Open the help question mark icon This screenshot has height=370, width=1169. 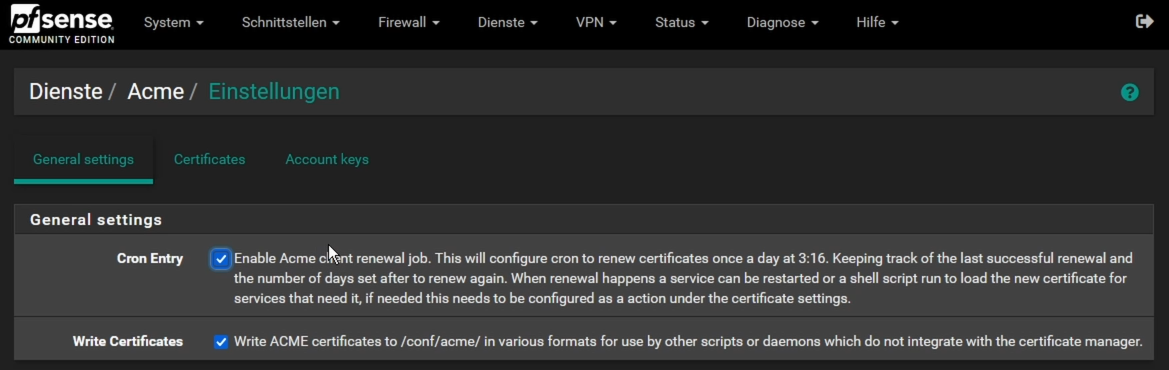point(1129,92)
